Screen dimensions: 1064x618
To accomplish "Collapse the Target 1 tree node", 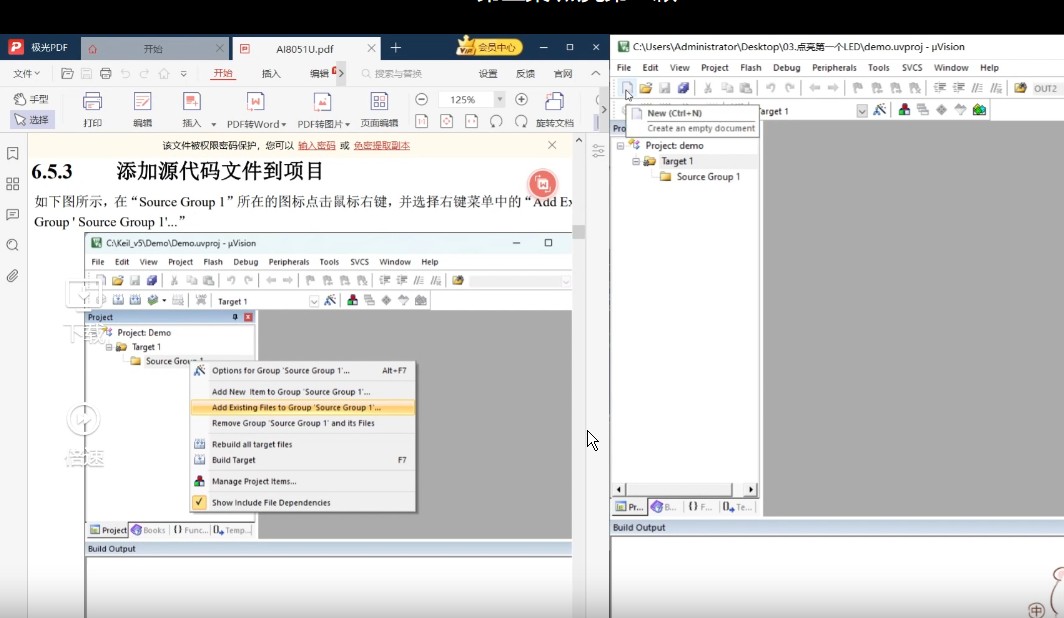I will [634, 160].
